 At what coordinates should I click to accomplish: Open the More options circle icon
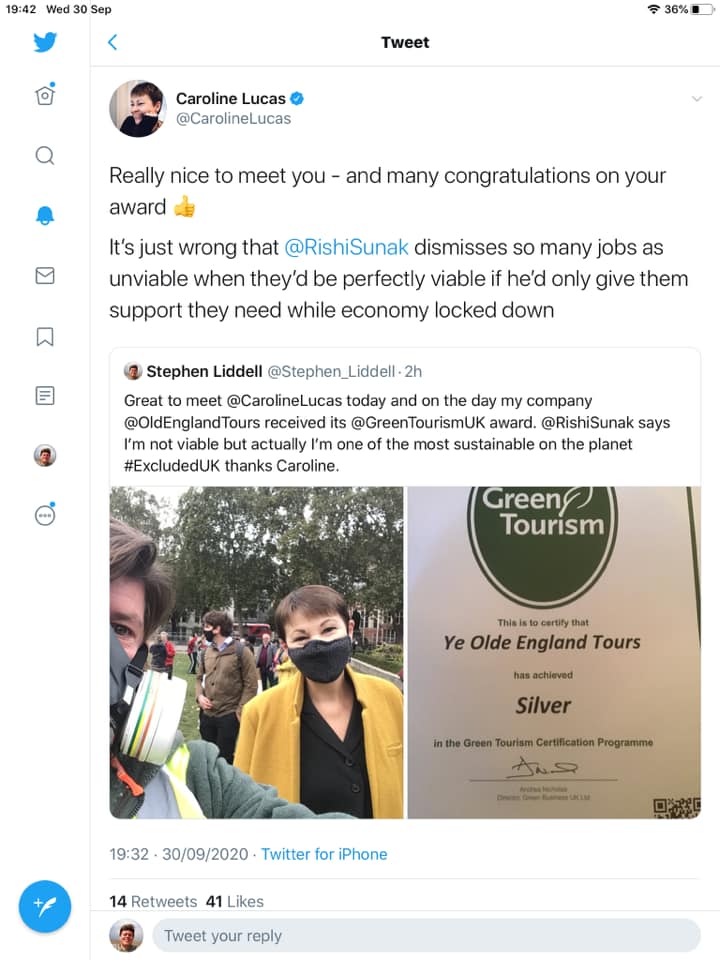pos(45,515)
